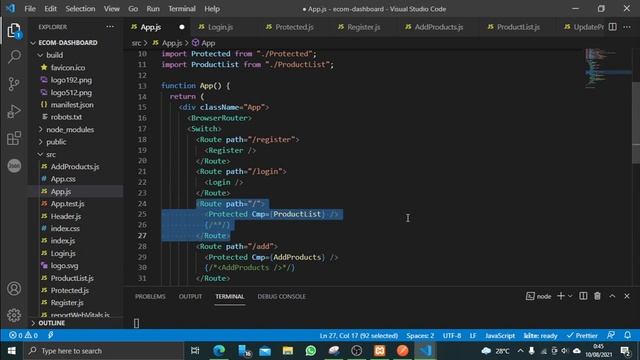The width and height of the screenshot is (640, 360).
Task: Open the Source Control view
Action: (x=14, y=84)
